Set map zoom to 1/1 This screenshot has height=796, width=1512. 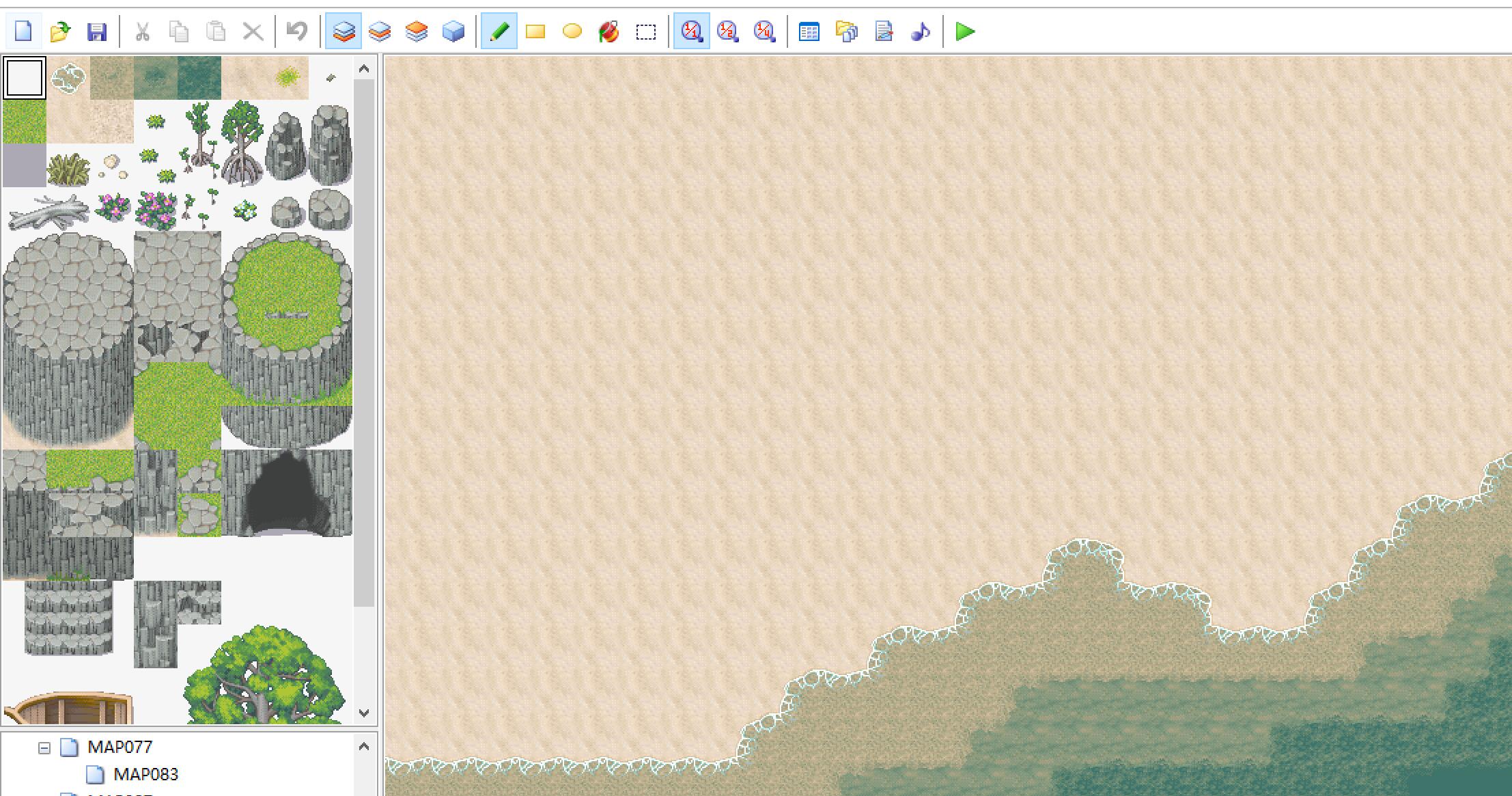point(692,31)
